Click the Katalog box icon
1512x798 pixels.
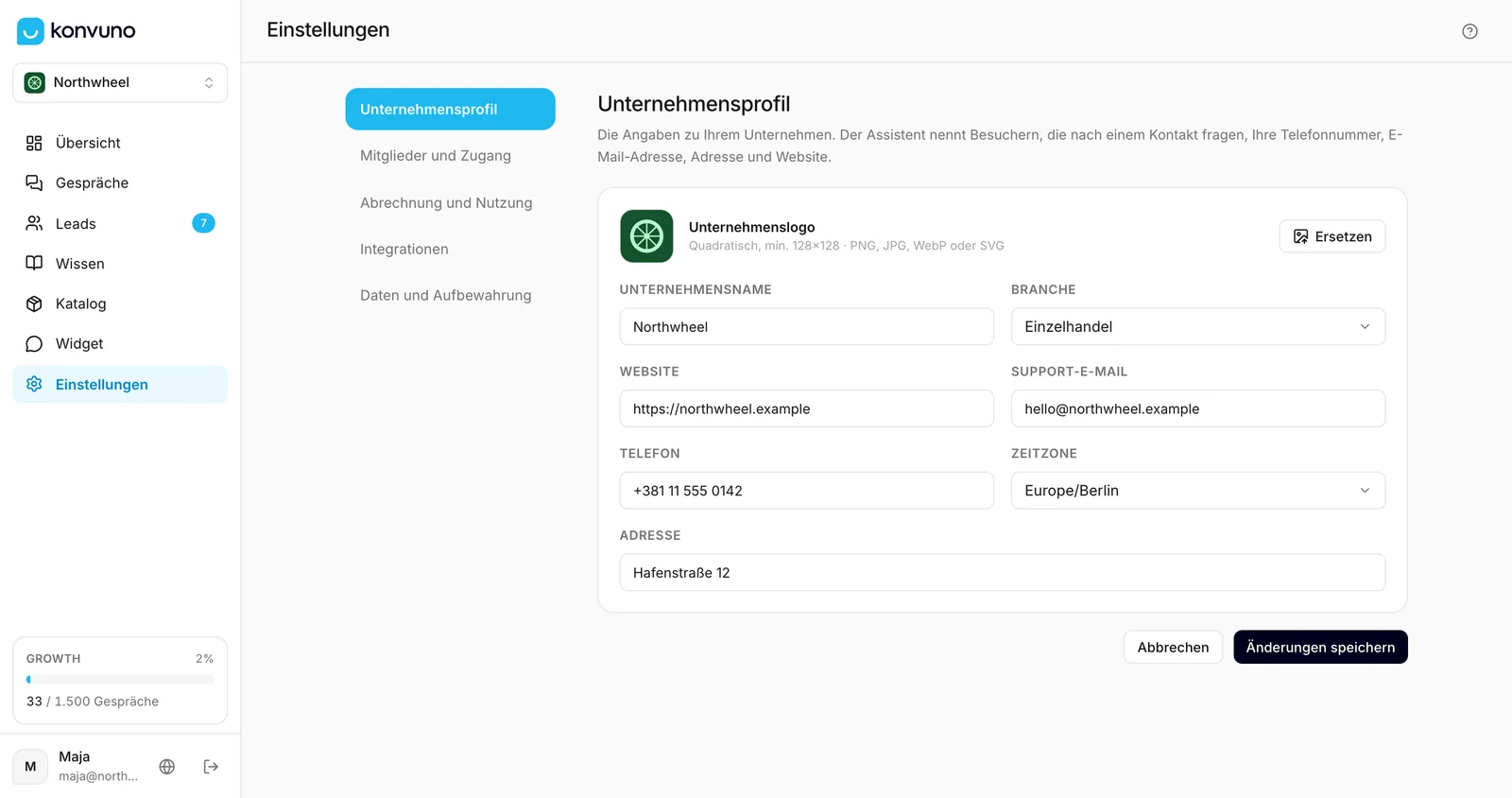click(34, 304)
